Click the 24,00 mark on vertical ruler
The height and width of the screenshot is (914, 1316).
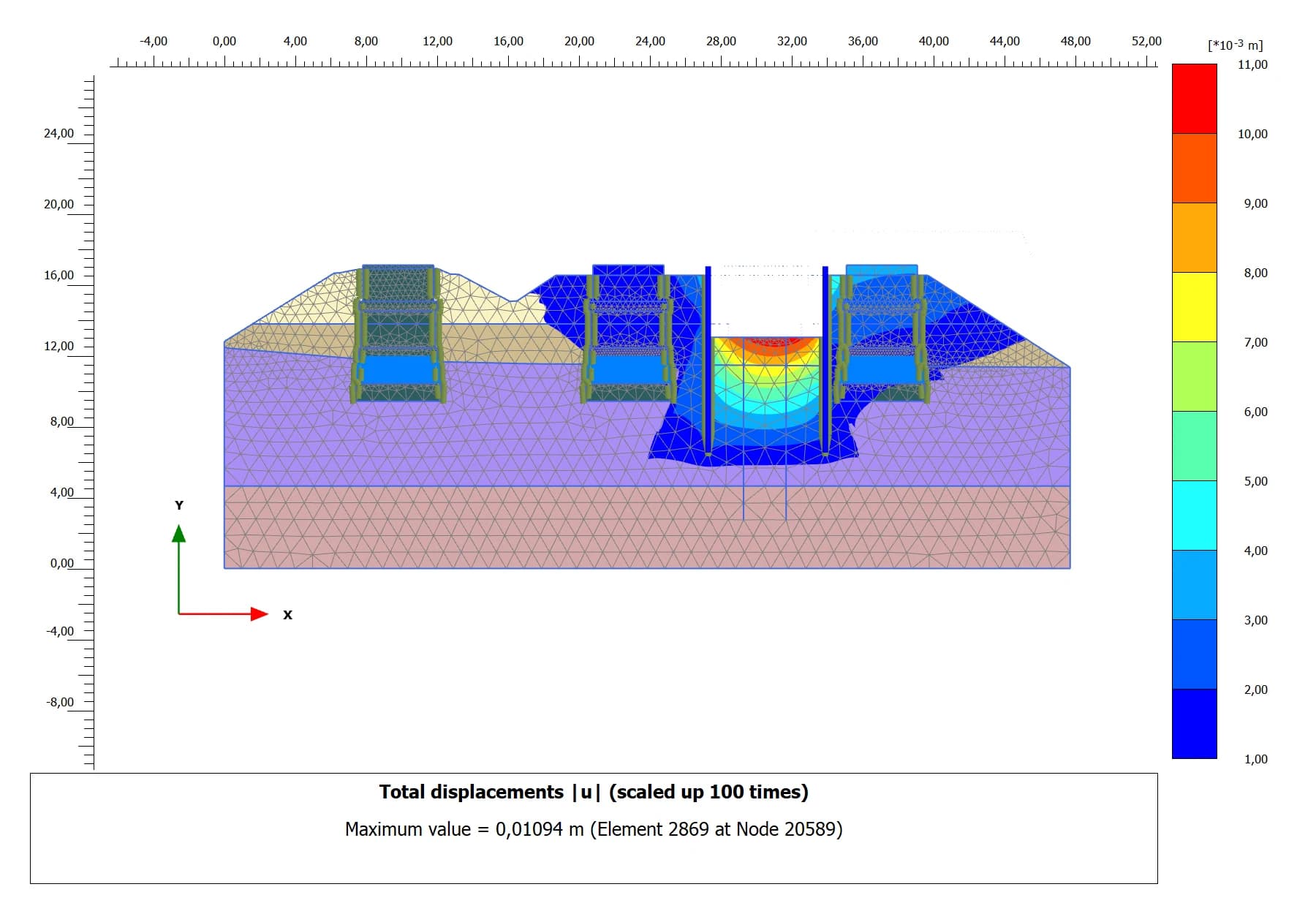coord(58,133)
